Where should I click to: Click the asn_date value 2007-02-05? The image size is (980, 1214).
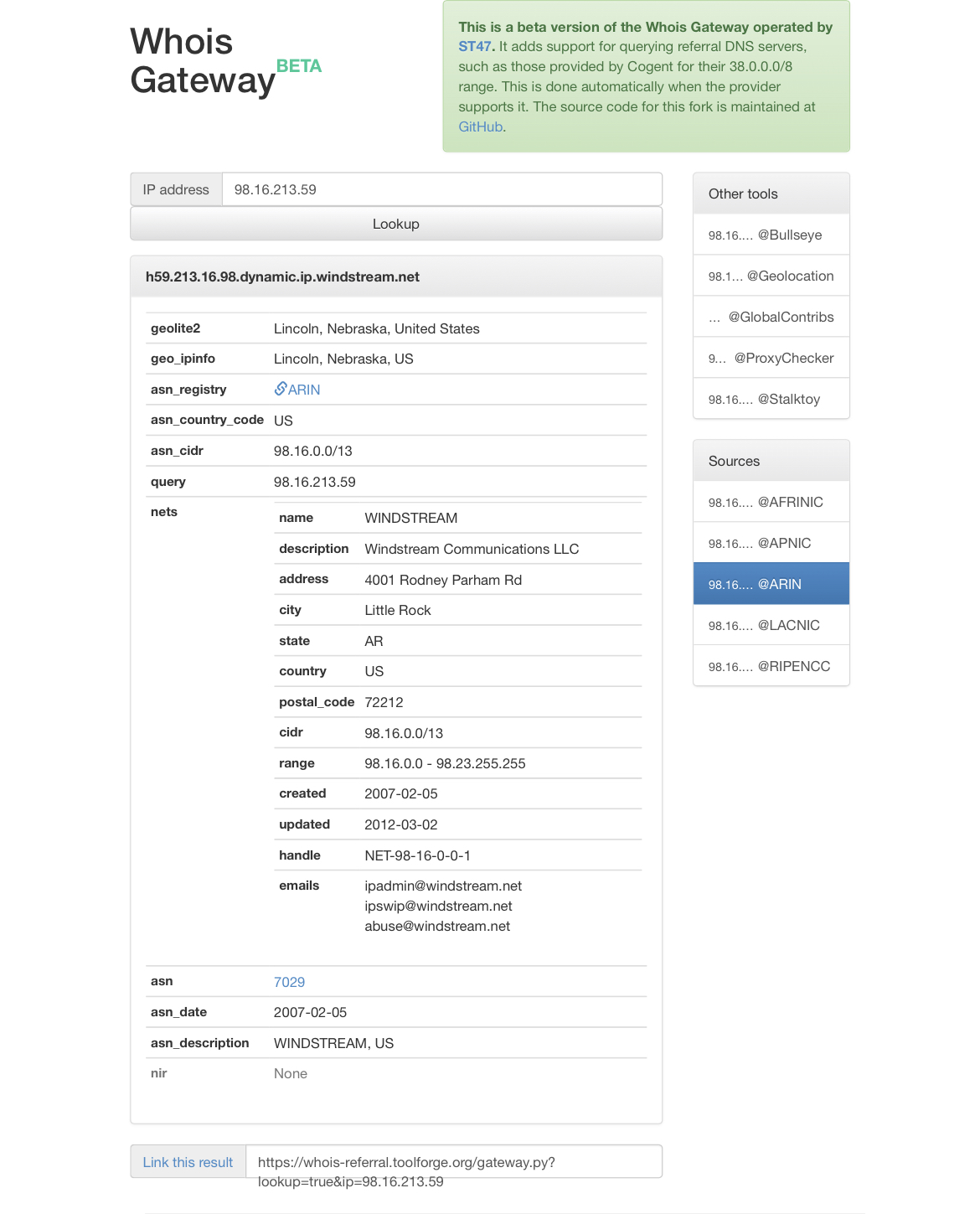click(310, 1012)
